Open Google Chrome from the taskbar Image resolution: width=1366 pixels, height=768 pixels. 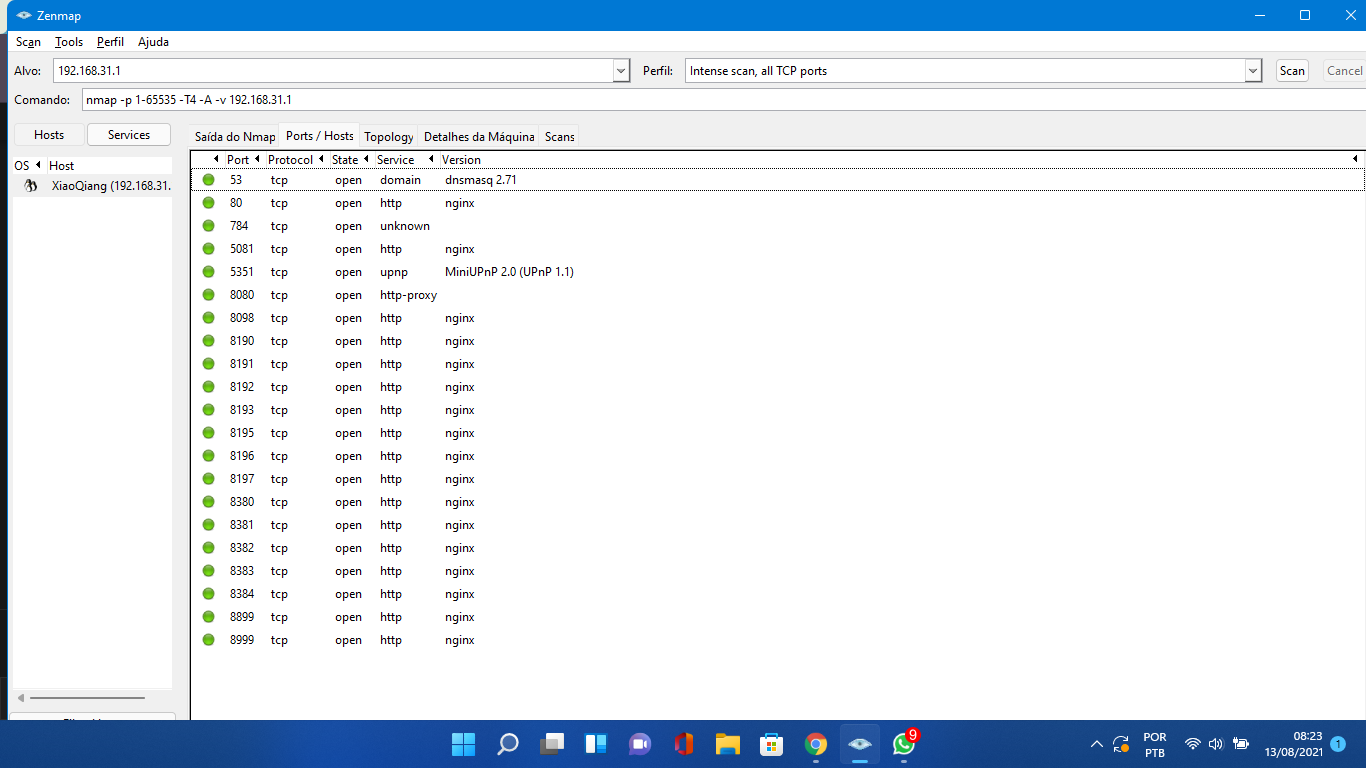(816, 744)
